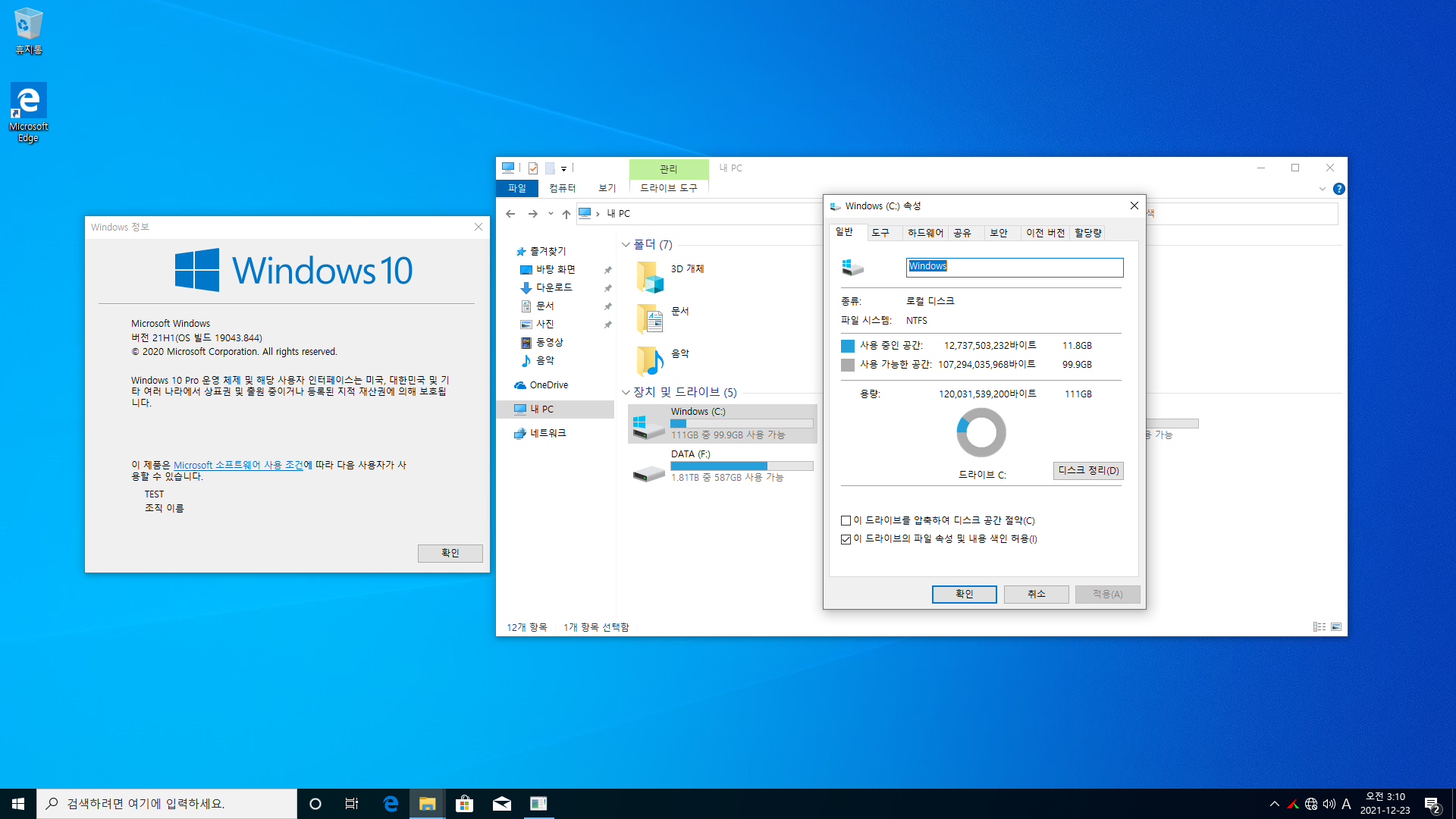
Task: Click the drive name input field
Action: coord(1015,267)
